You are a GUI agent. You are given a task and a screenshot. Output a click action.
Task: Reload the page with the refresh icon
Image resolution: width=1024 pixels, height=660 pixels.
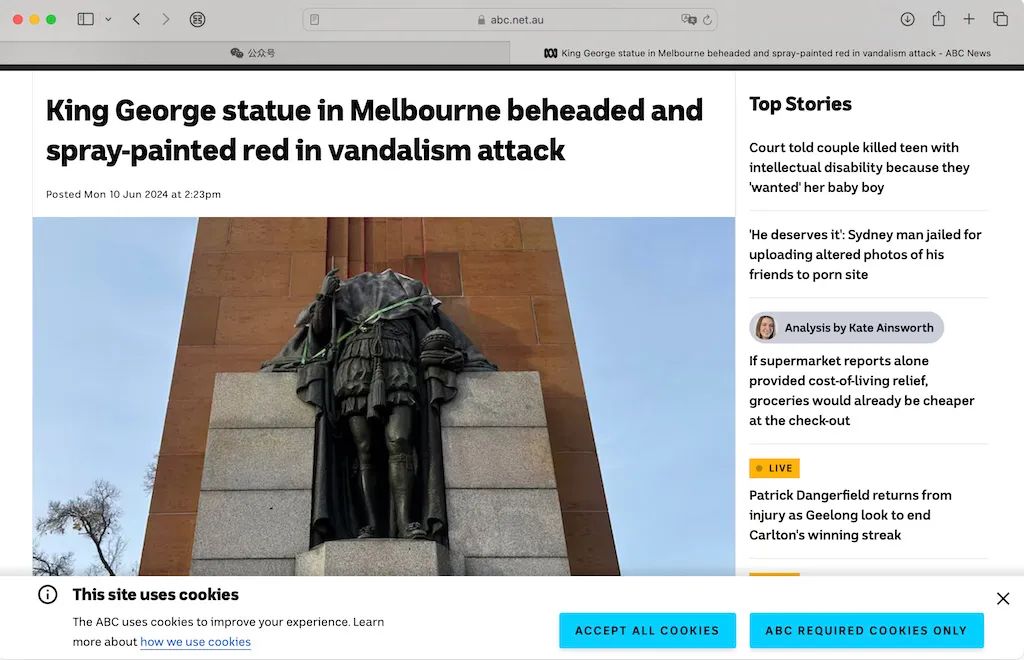707,20
